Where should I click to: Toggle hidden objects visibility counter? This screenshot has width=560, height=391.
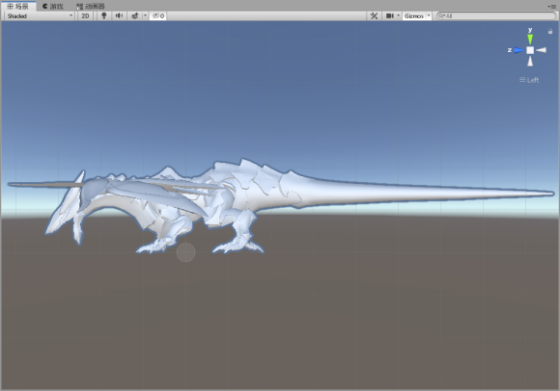point(158,16)
